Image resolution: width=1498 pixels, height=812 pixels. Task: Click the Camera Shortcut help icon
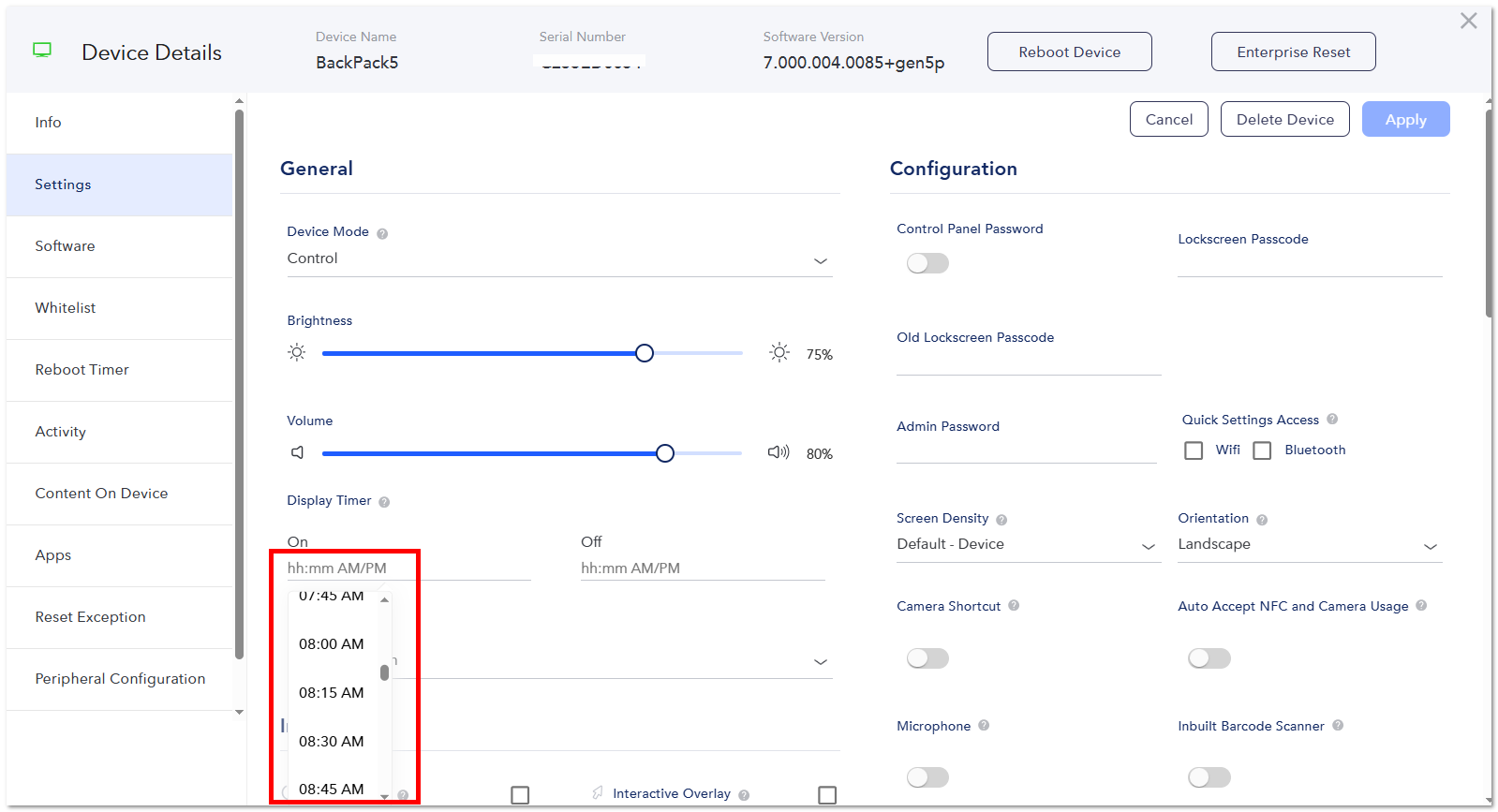1014,605
